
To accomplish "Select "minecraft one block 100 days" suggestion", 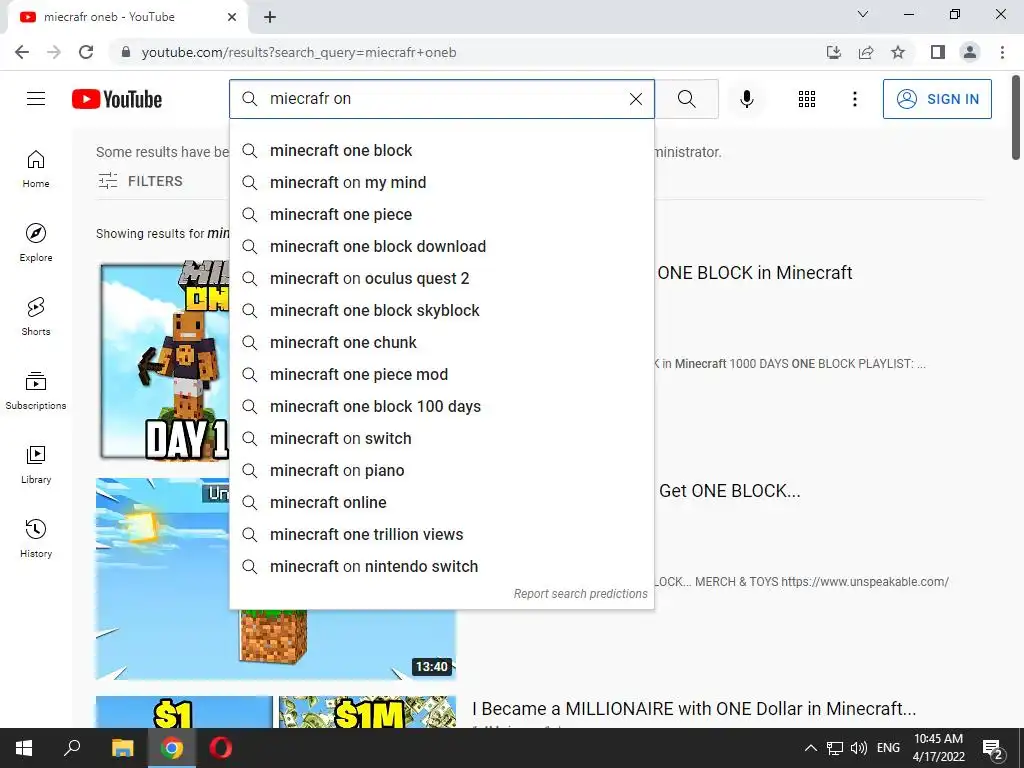I will 441,406.
